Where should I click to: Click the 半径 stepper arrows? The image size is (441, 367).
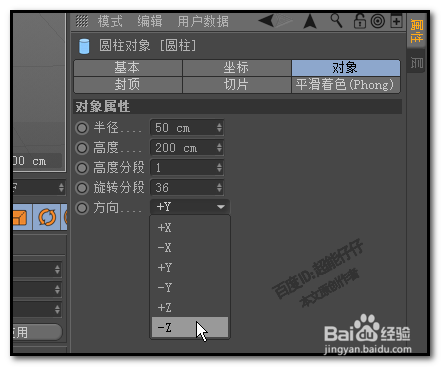pyautogui.click(x=219, y=128)
